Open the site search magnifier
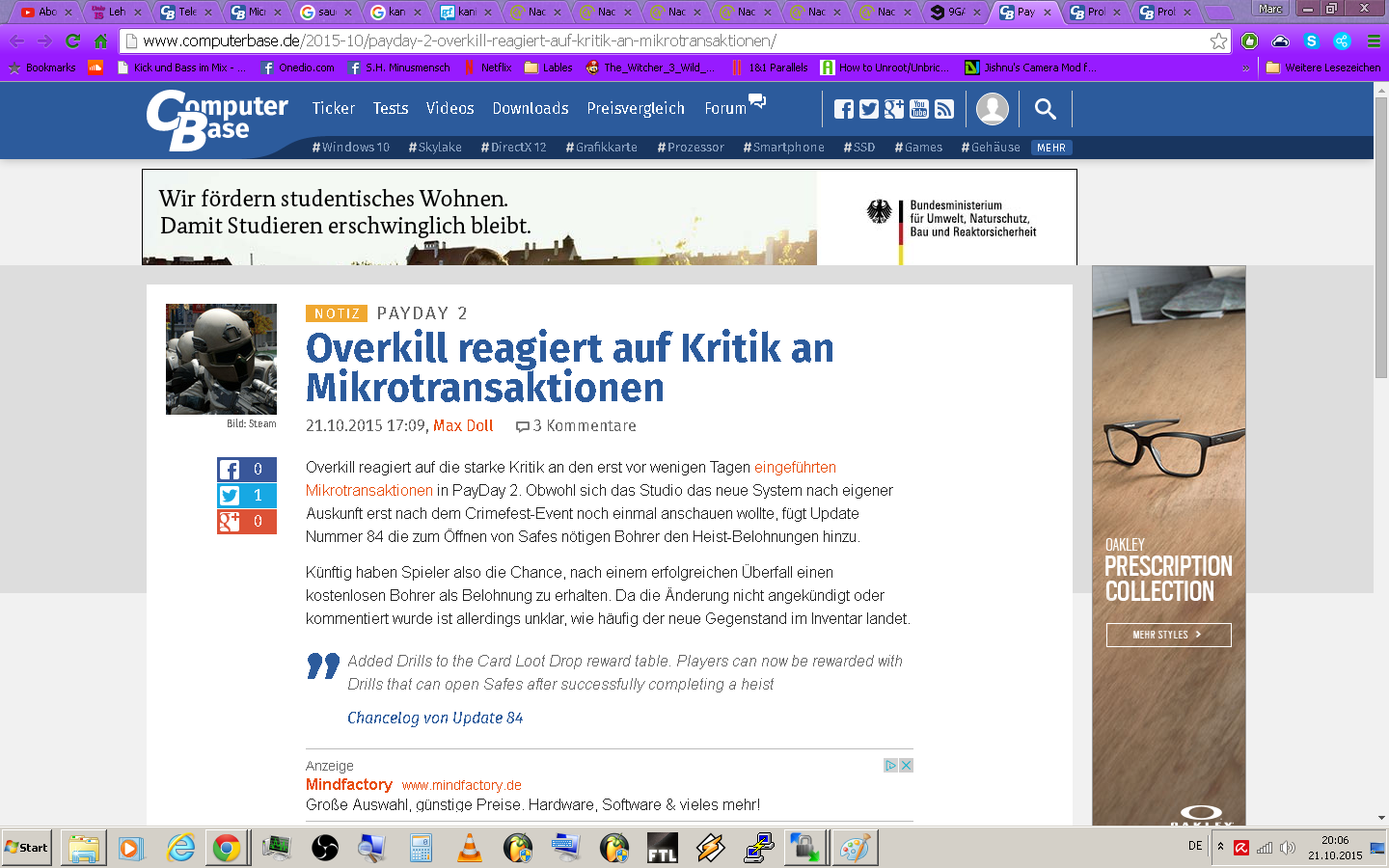The width and height of the screenshot is (1389, 868). click(1046, 109)
